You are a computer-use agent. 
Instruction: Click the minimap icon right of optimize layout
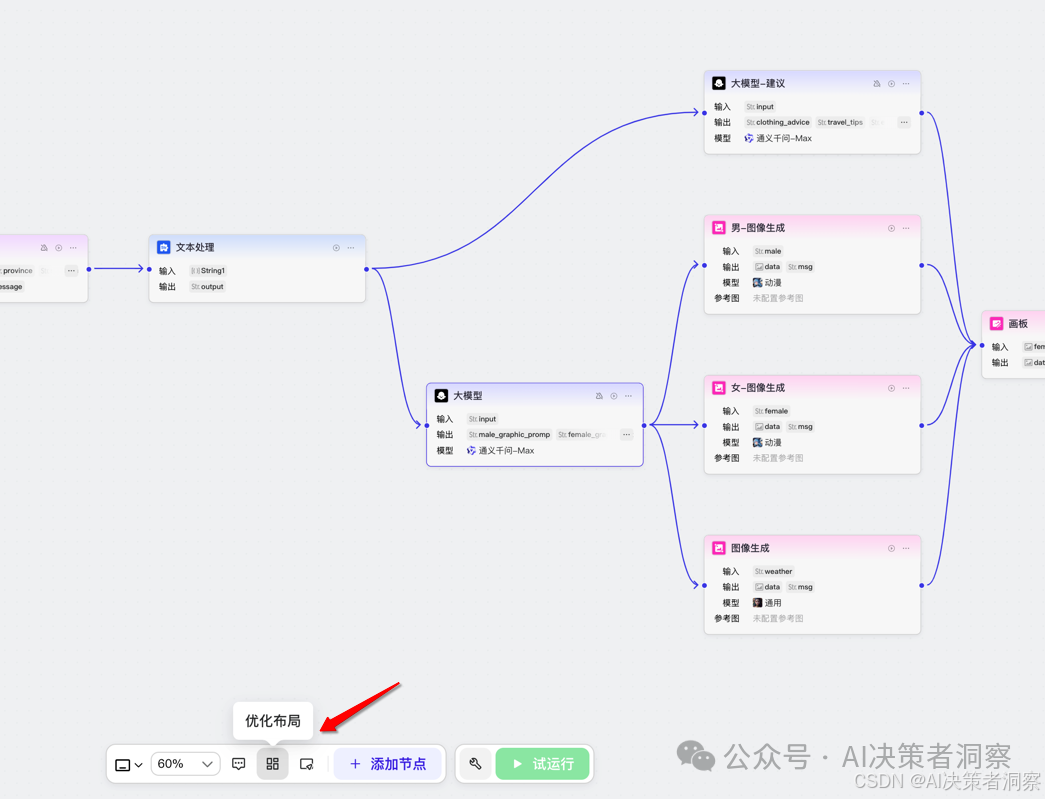coord(307,764)
